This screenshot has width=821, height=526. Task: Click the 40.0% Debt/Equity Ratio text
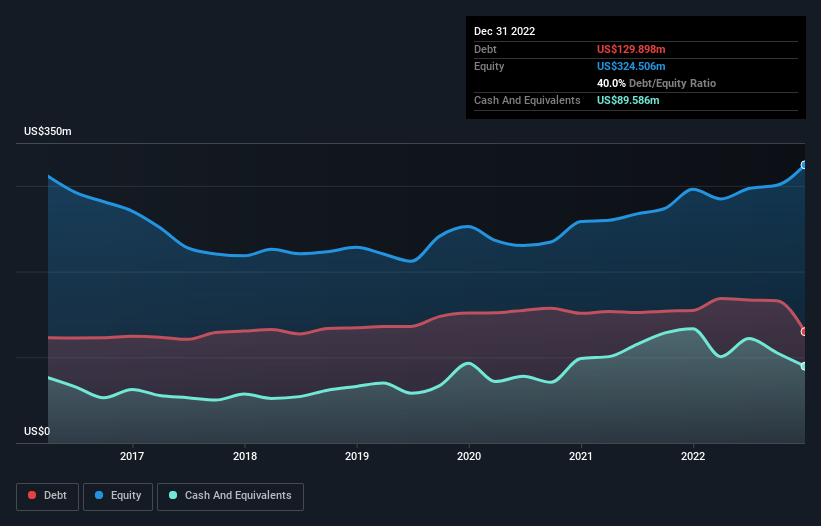tap(656, 83)
